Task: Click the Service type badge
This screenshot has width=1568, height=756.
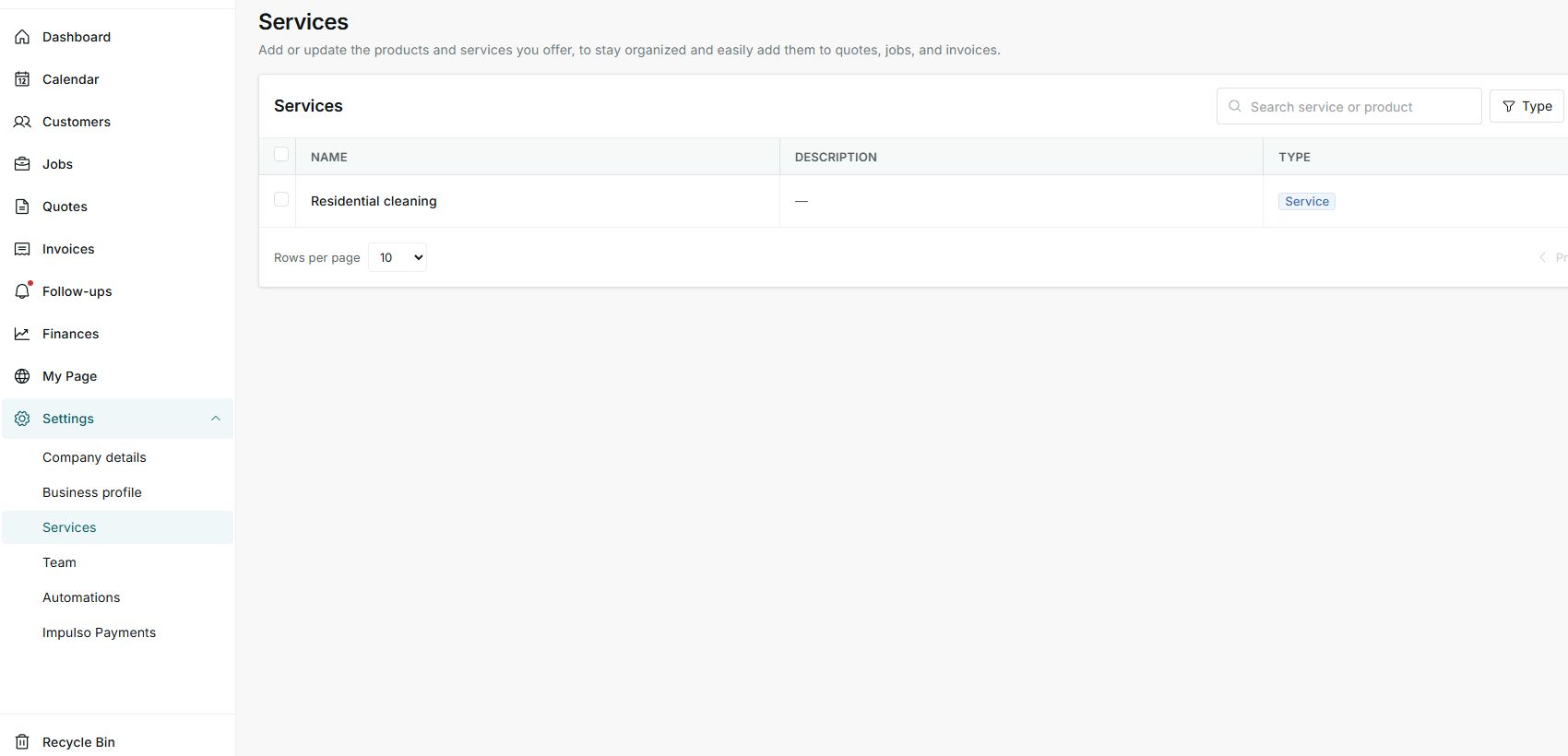Action: tap(1306, 201)
